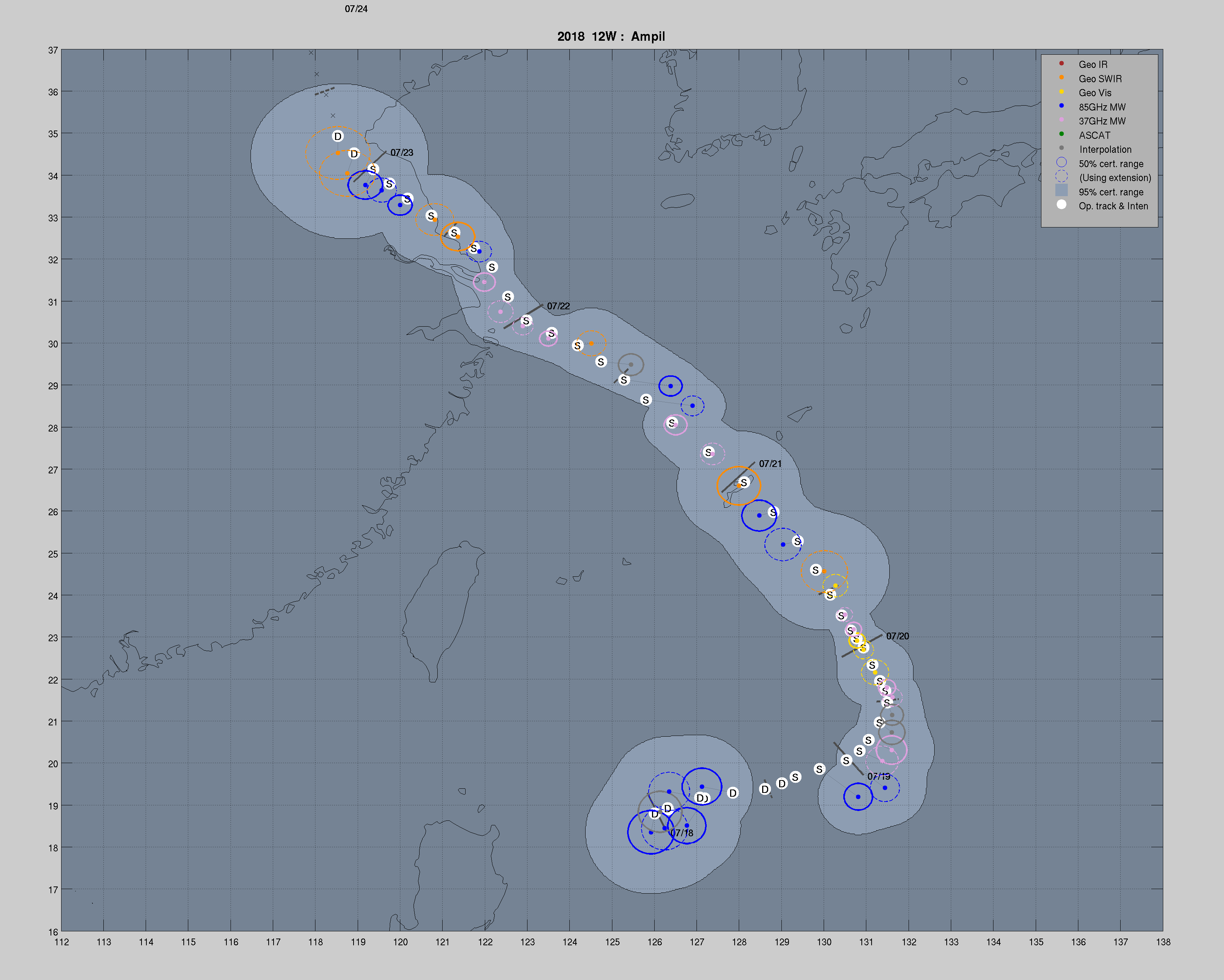Click the 37GHz MW pink legend dot
This screenshot has height=980, width=1224.
click(1061, 120)
